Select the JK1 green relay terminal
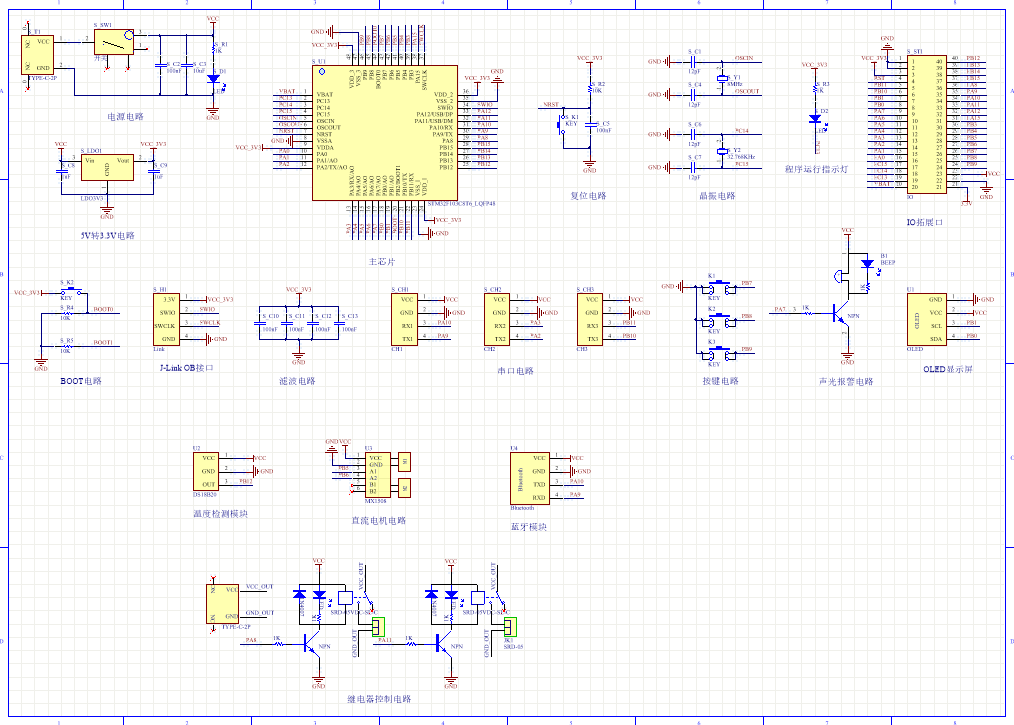The height and width of the screenshot is (725, 1014). (510, 627)
